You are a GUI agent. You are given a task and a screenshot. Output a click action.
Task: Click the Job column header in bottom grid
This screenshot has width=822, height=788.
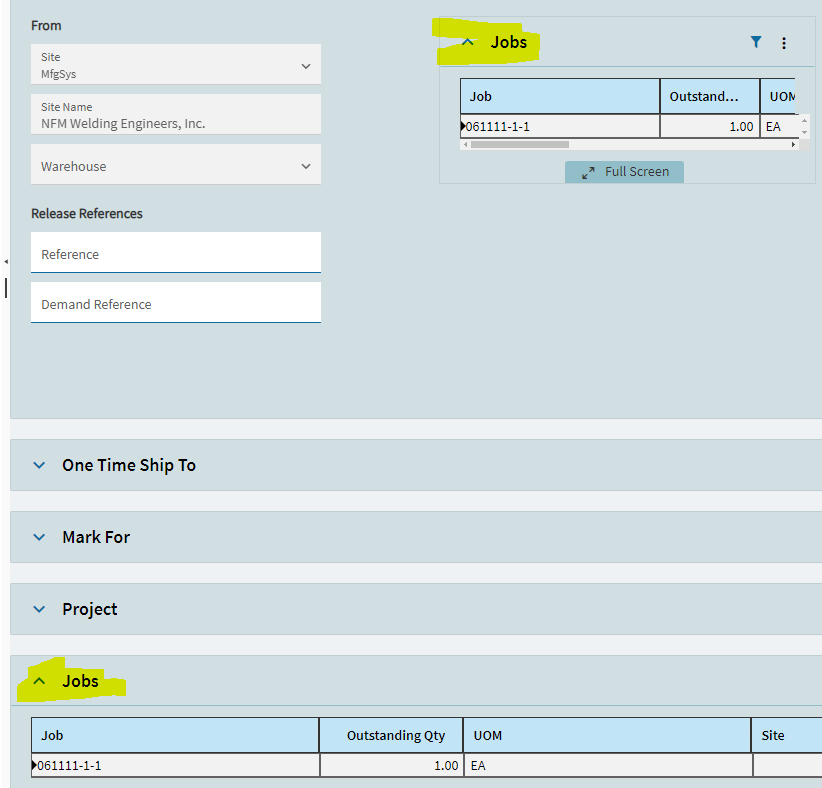point(175,736)
